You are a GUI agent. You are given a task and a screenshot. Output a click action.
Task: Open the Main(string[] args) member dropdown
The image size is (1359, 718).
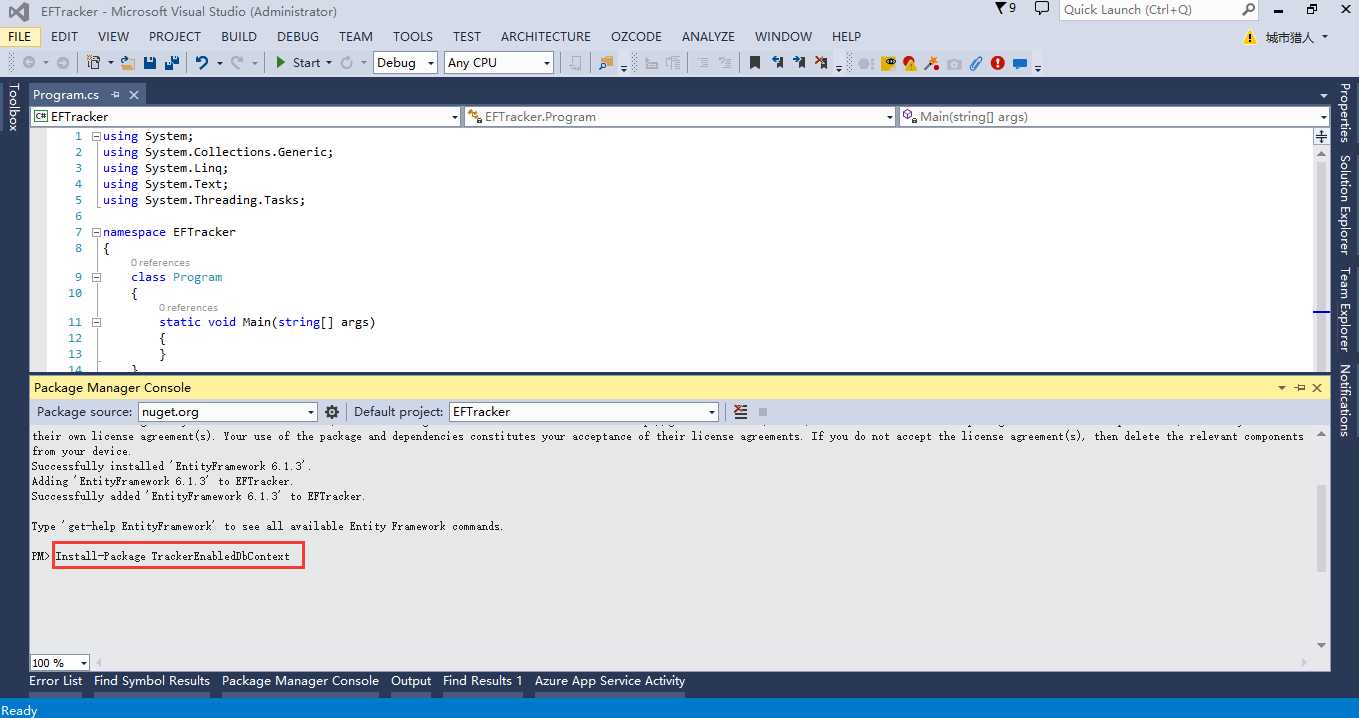click(1114, 117)
